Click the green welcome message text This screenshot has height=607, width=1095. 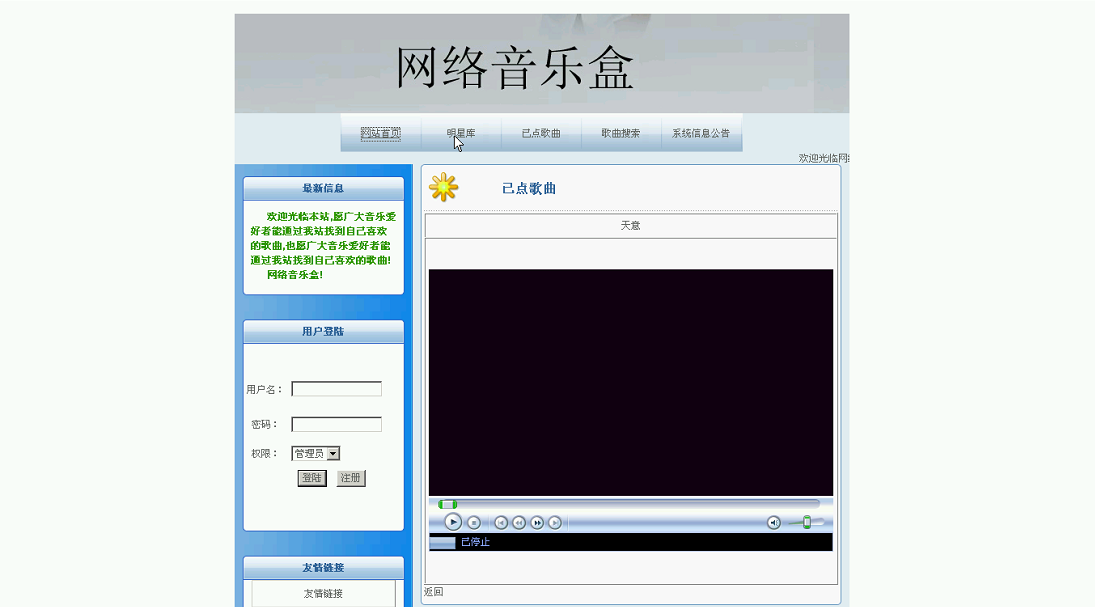pos(323,245)
